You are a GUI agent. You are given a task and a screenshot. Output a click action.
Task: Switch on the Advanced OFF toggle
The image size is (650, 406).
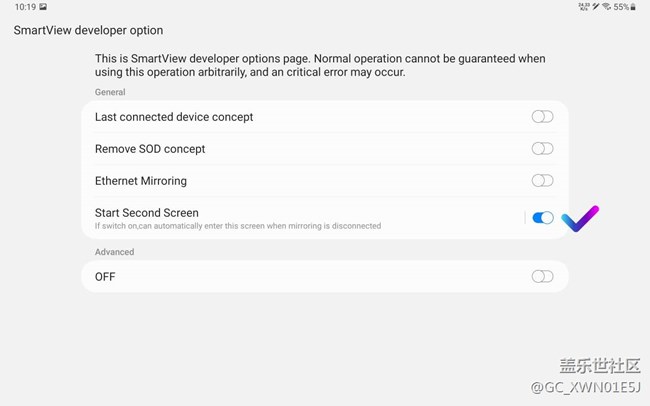tap(542, 276)
